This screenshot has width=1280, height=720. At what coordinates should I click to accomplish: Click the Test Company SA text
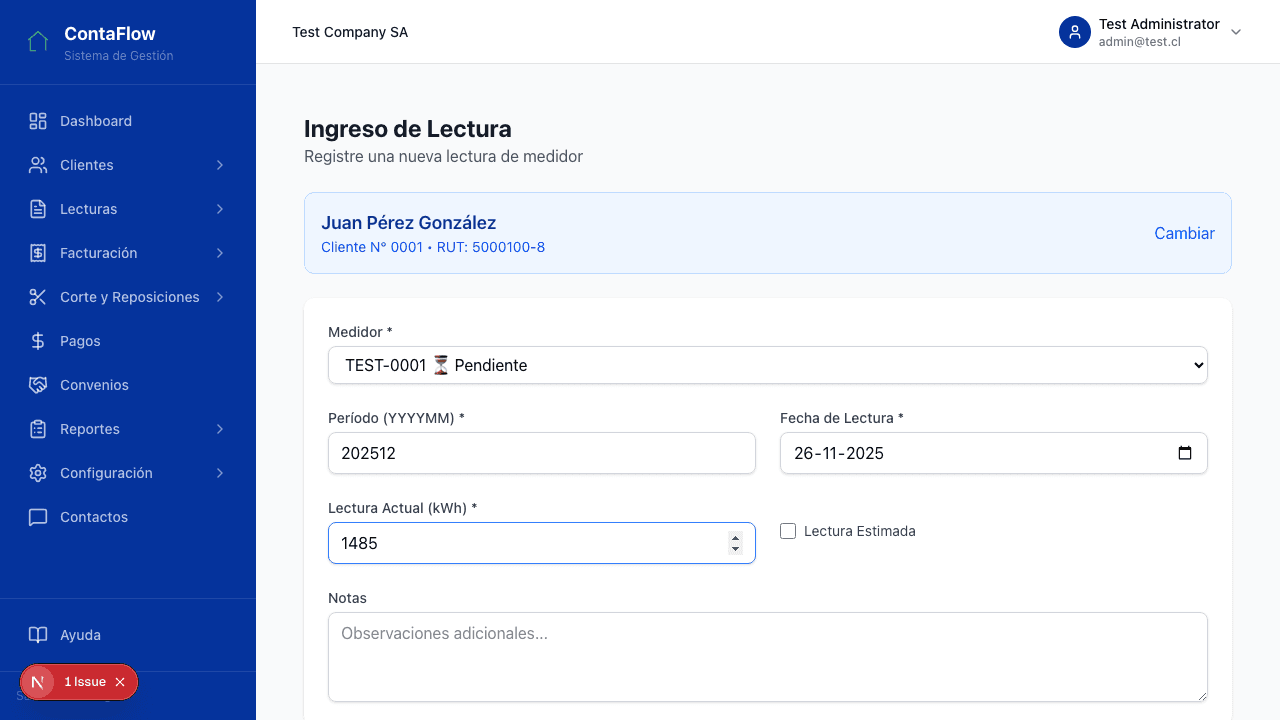pyautogui.click(x=350, y=32)
